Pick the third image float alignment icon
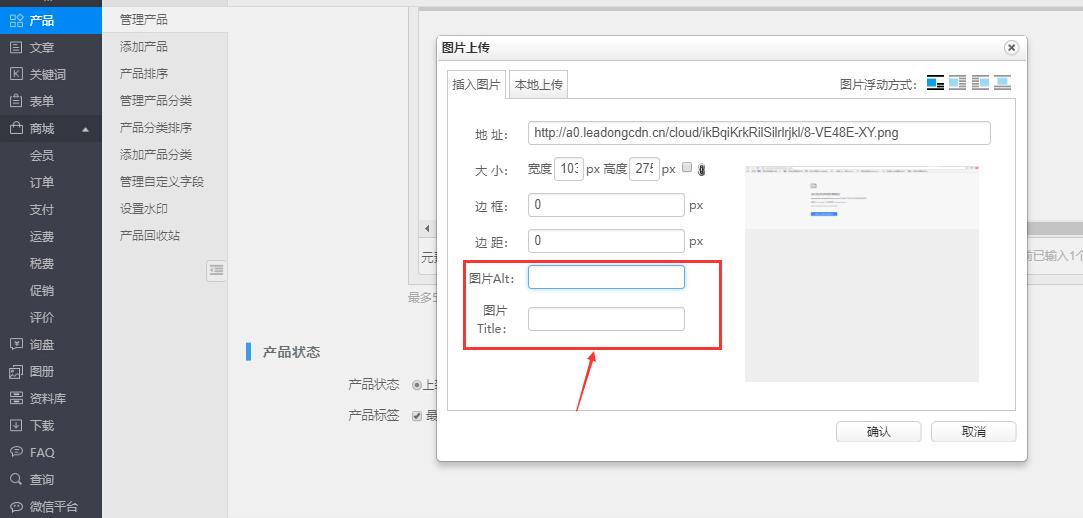The image size is (1083, 518). (980, 84)
